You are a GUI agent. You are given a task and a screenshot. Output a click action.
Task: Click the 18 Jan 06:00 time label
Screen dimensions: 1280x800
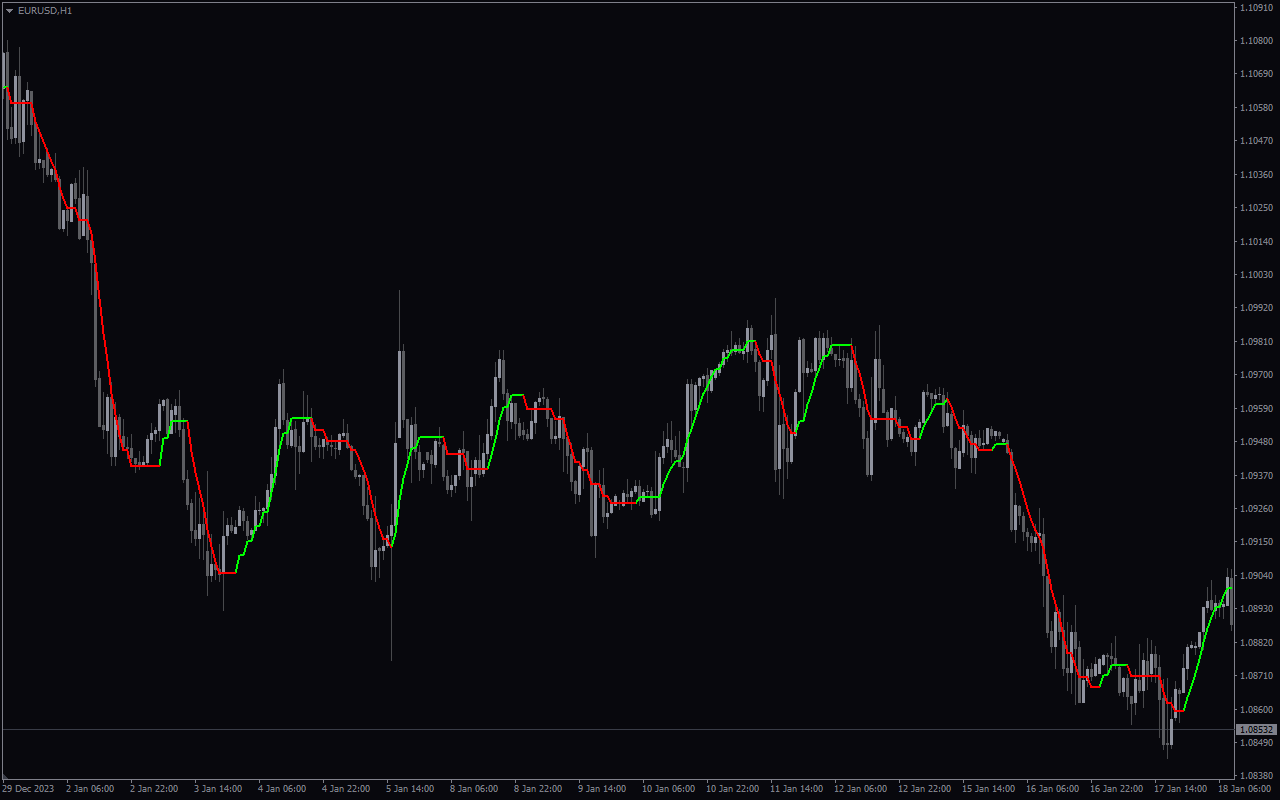(x=1244, y=789)
